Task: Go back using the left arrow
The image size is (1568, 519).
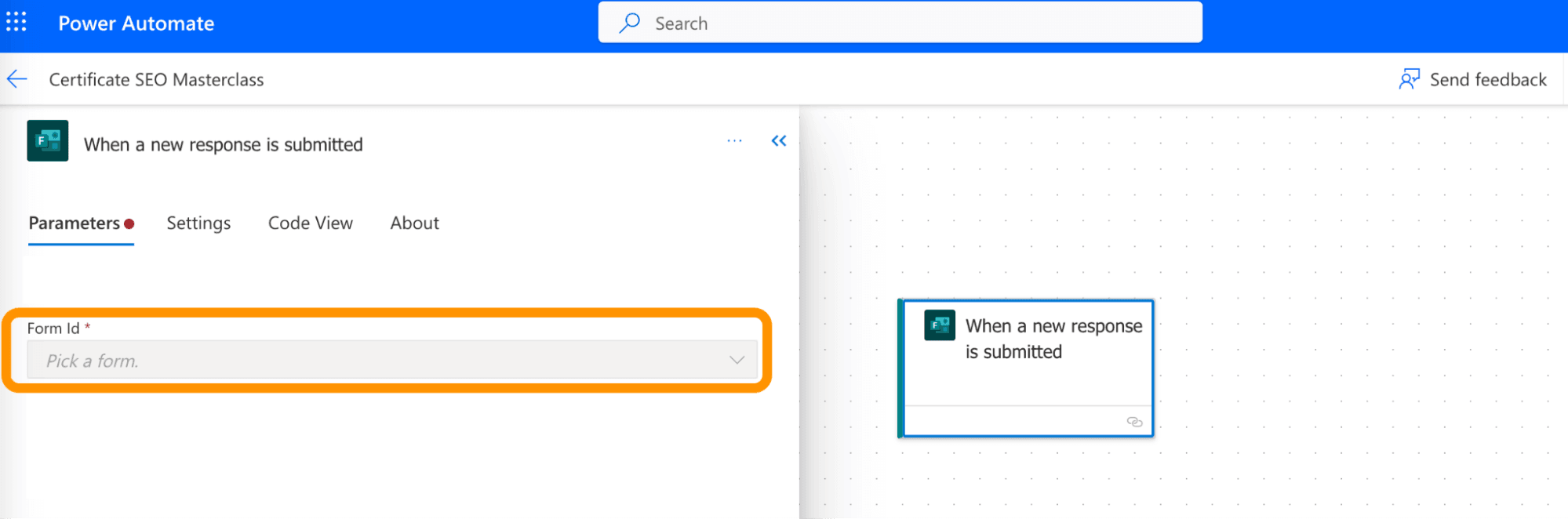Action: [x=17, y=79]
